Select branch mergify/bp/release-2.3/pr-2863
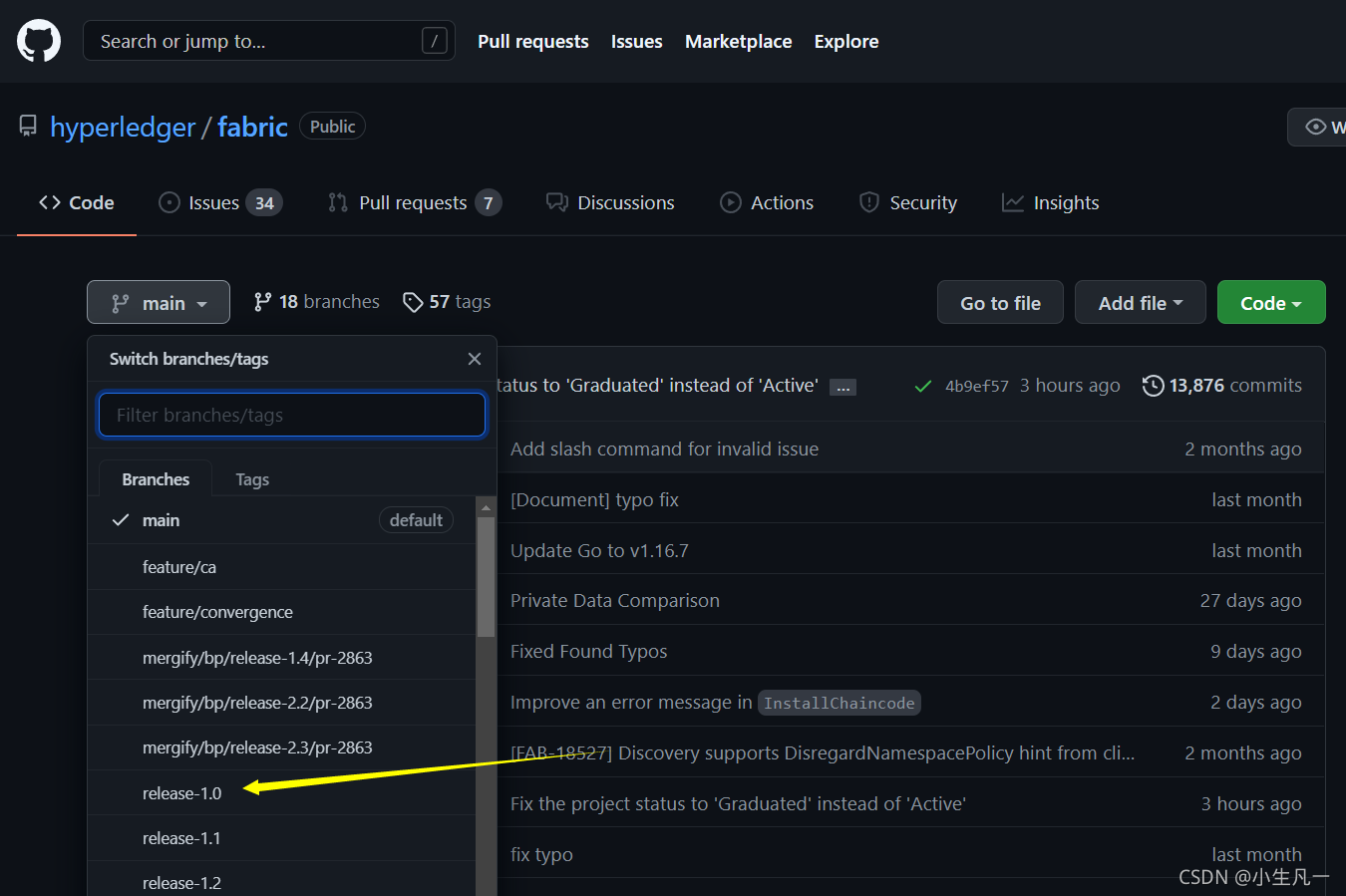1346x896 pixels. point(282,747)
